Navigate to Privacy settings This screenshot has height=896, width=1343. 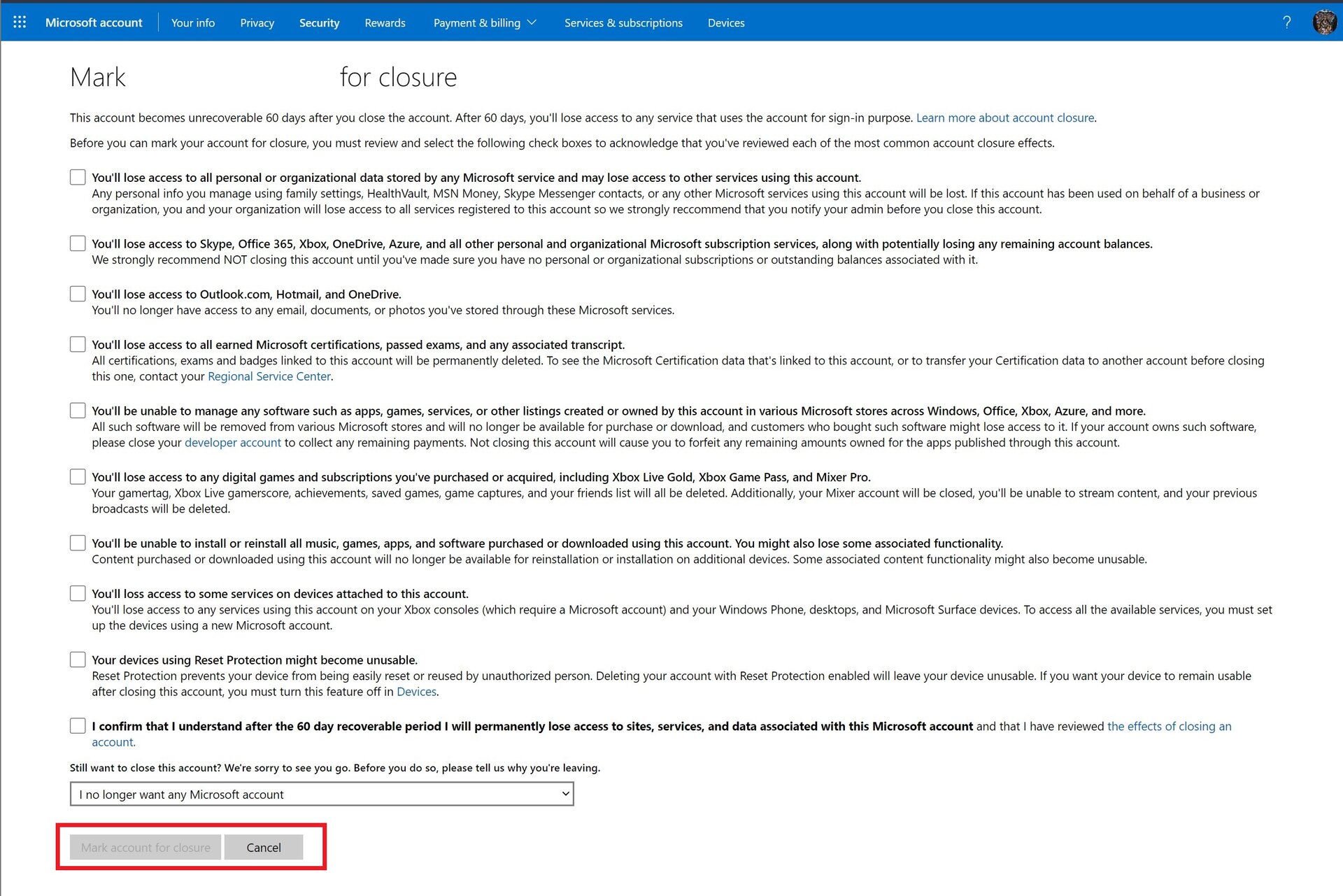(258, 23)
